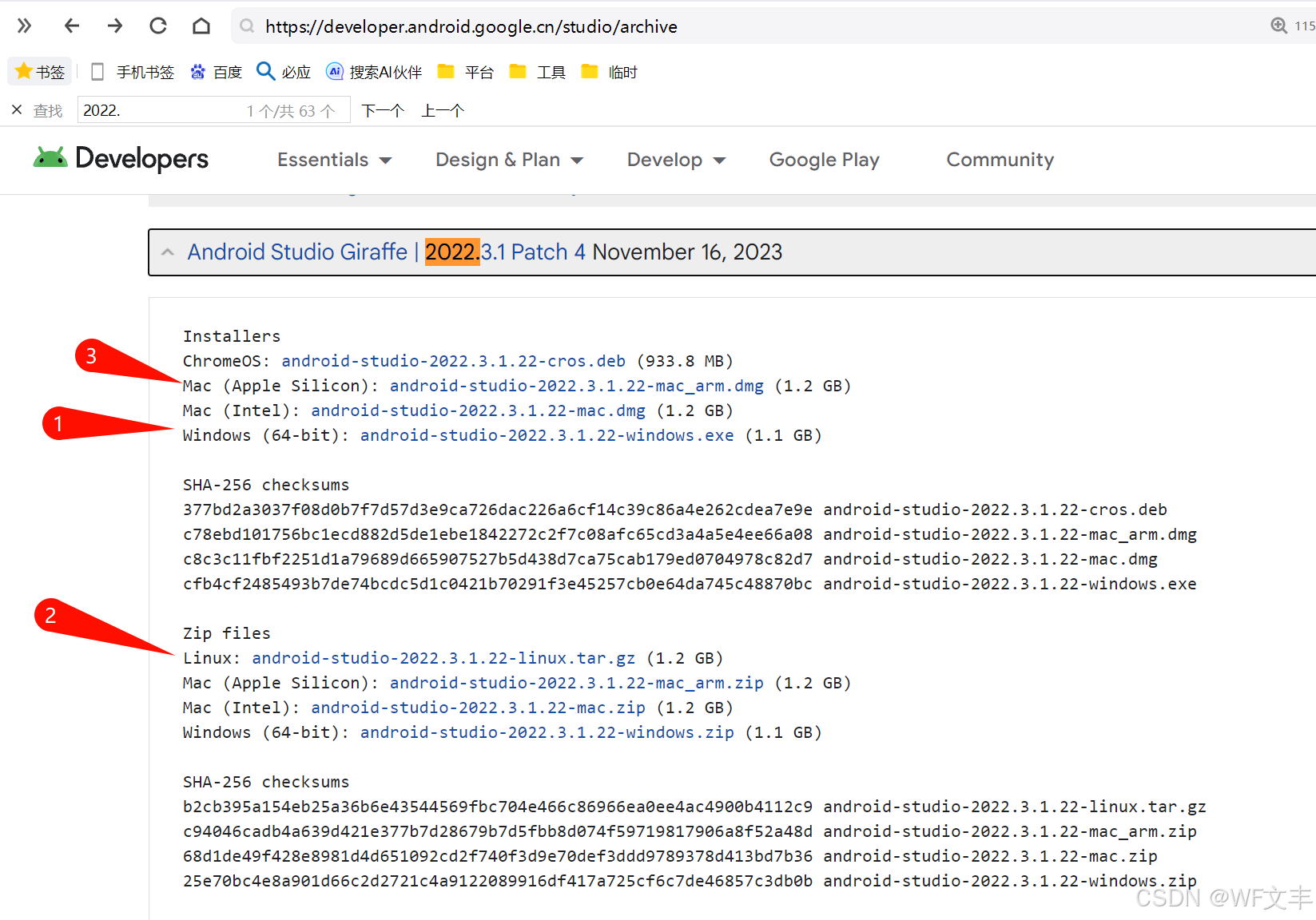Expand the Essentials dropdown menu
The image size is (1316, 920).
coord(334,160)
